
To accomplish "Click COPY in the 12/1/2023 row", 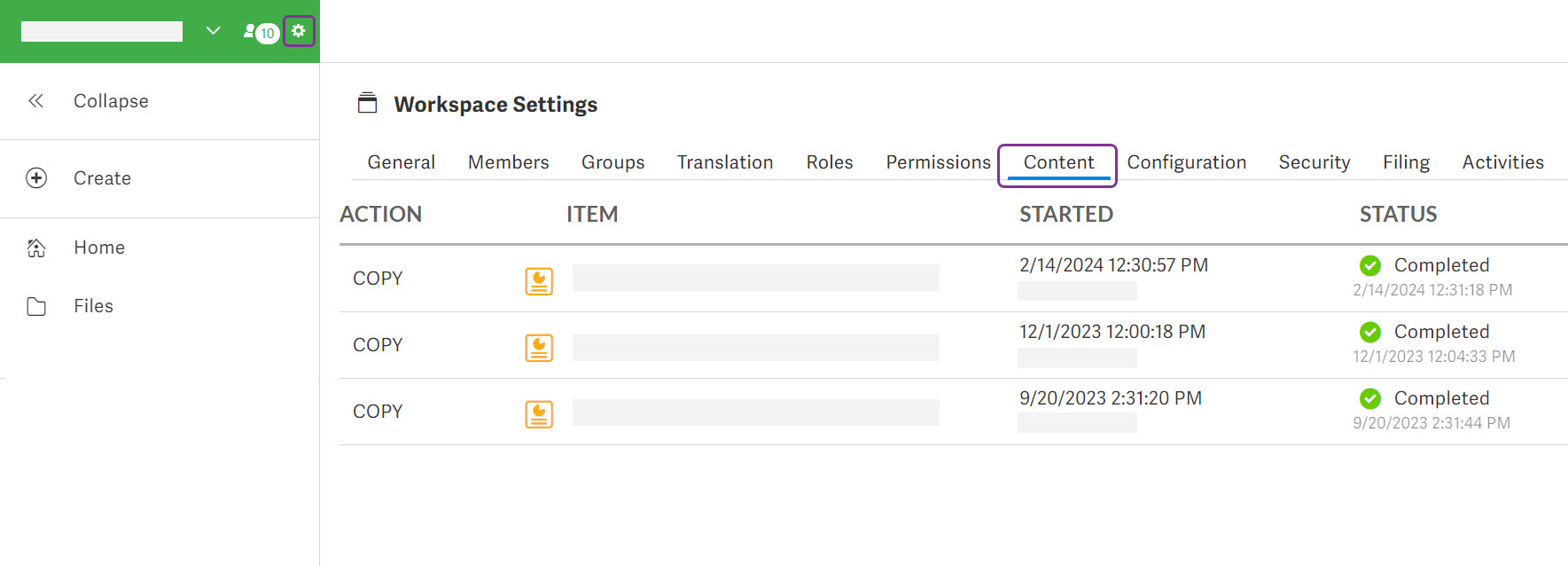I will 378,345.
